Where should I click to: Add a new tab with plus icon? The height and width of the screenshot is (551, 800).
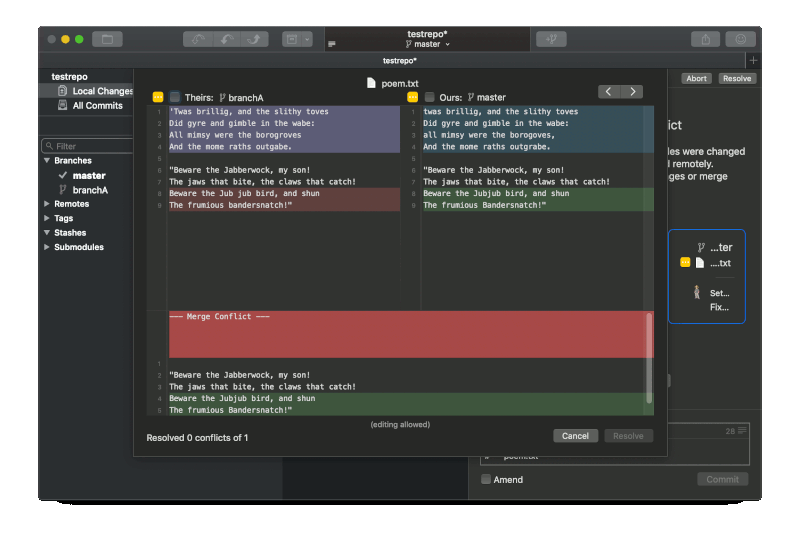(753, 61)
